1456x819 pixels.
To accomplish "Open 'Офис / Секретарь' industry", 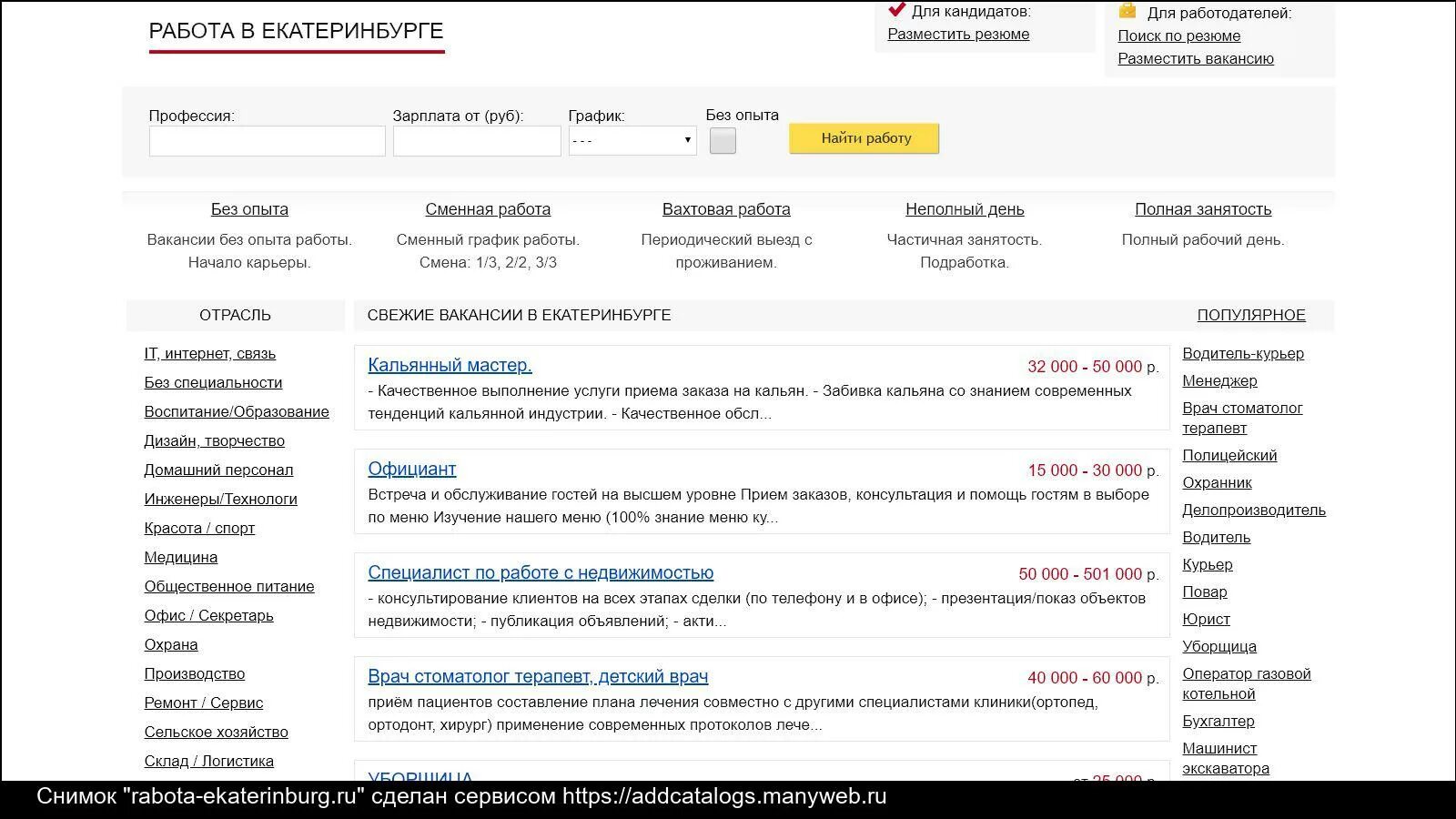I will 208,616.
